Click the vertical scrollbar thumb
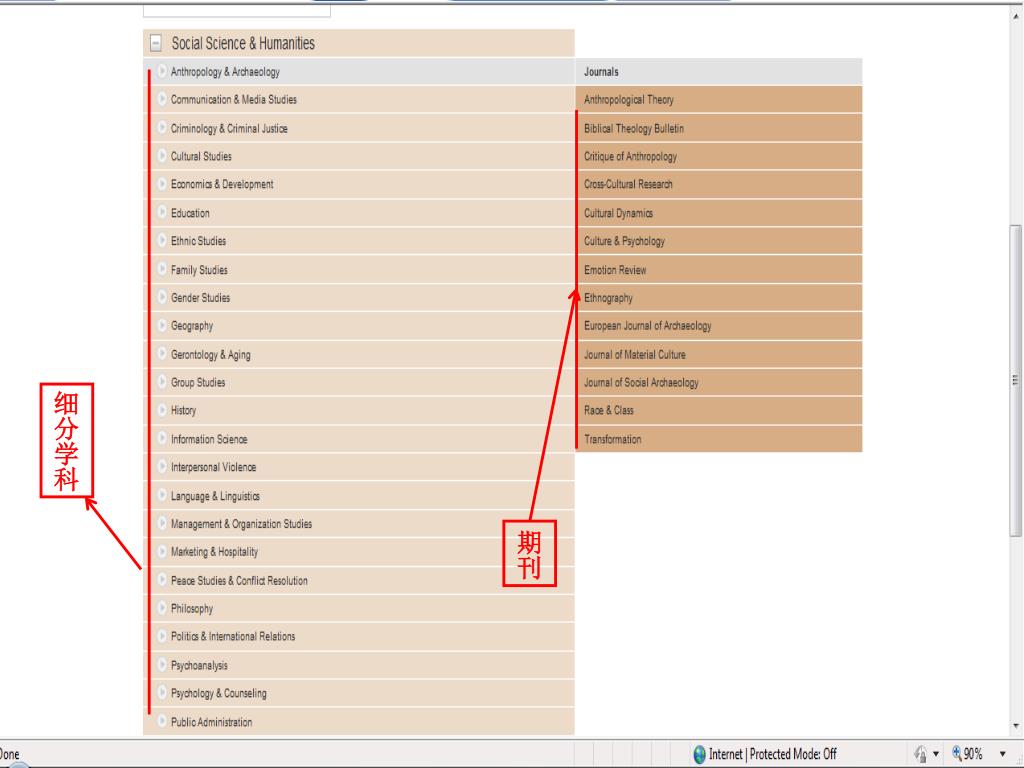The image size is (1024, 768). (x=1015, y=380)
